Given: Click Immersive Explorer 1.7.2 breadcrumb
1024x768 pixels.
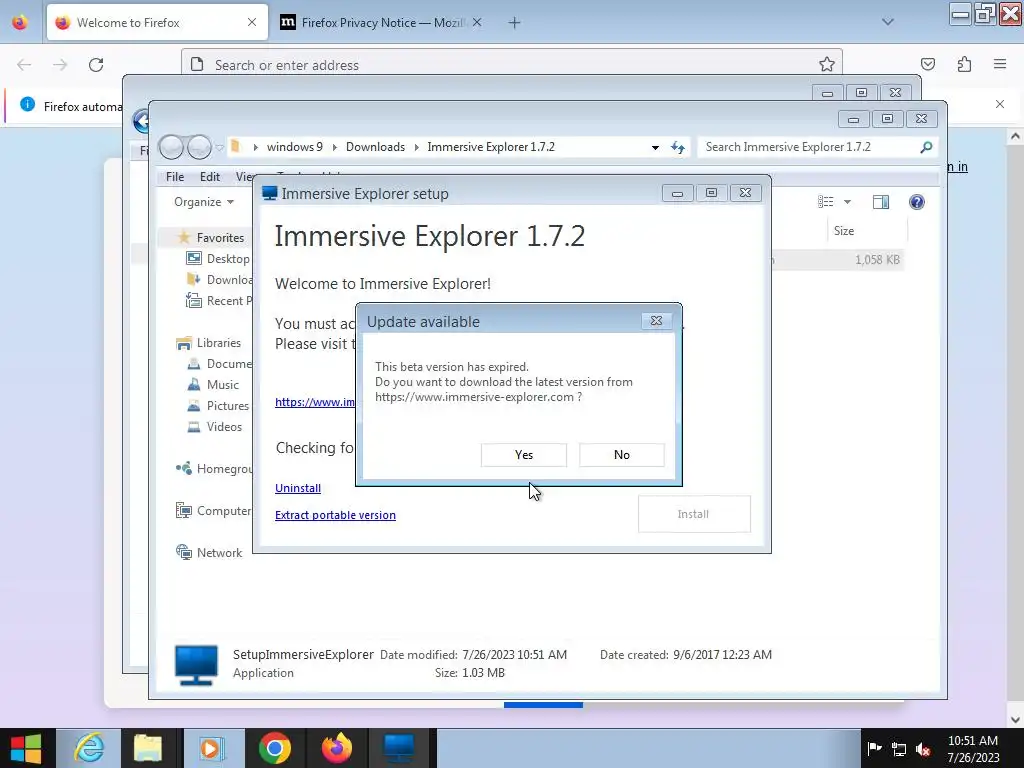Looking at the screenshot, I should coord(491,147).
